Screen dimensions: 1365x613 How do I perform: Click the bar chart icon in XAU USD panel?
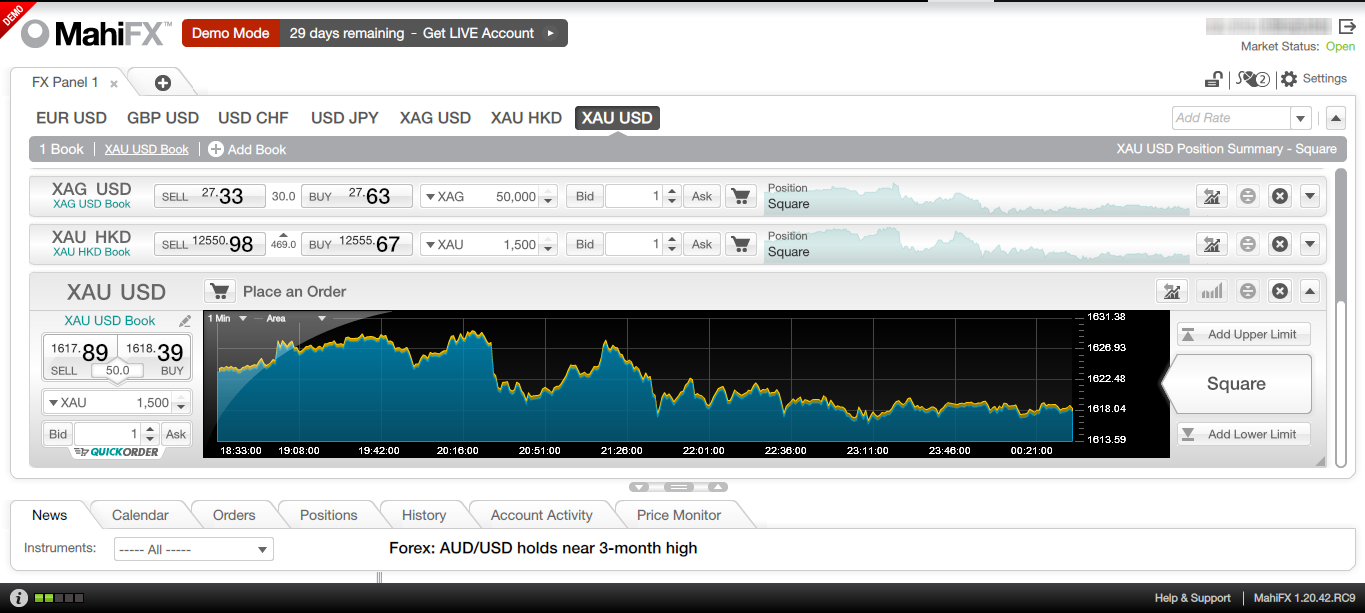(x=1211, y=291)
